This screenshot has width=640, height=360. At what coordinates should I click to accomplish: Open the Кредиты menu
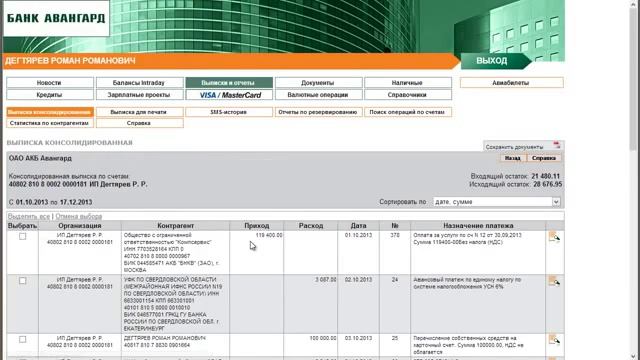pyautogui.click(x=50, y=95)
